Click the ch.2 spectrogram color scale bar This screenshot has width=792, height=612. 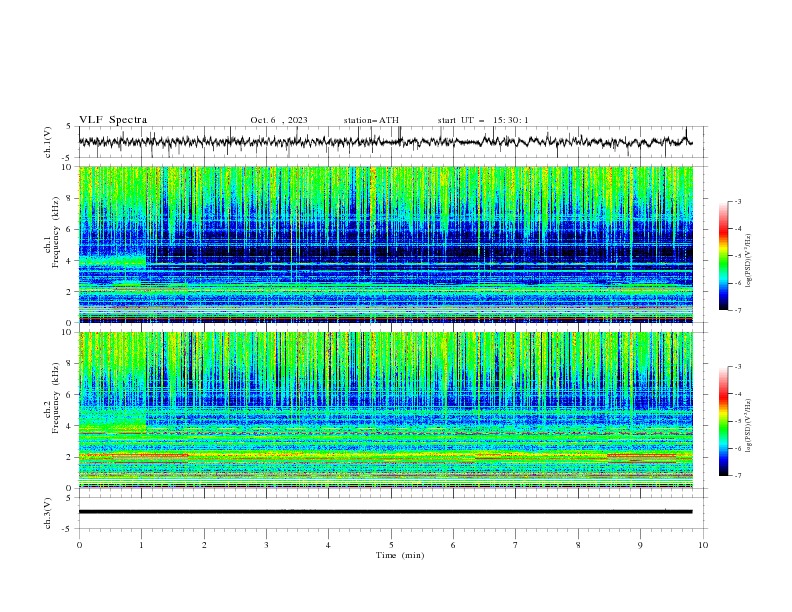click(723, 421)
